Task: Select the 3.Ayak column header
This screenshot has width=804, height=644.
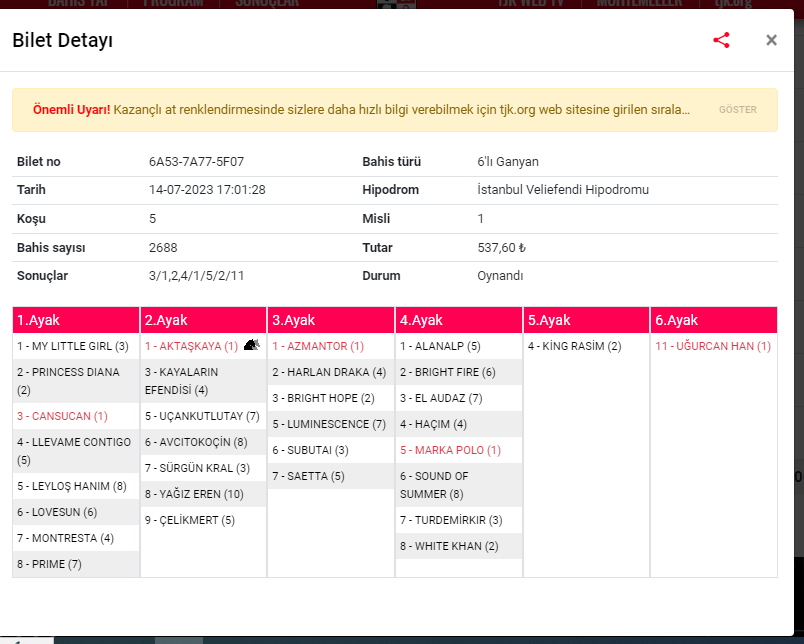Action: (x=331, y=320)
